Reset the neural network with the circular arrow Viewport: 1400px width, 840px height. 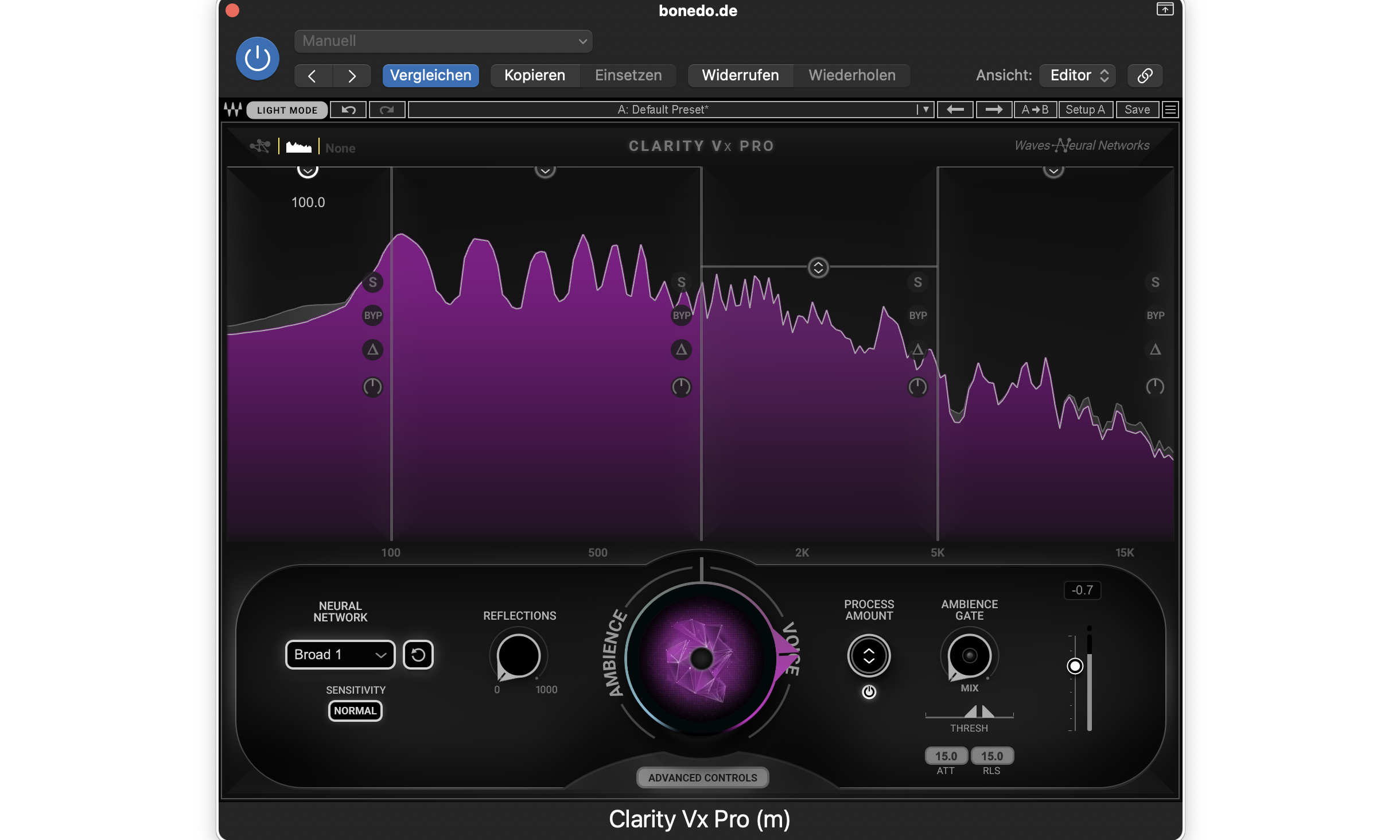point(418,655)
